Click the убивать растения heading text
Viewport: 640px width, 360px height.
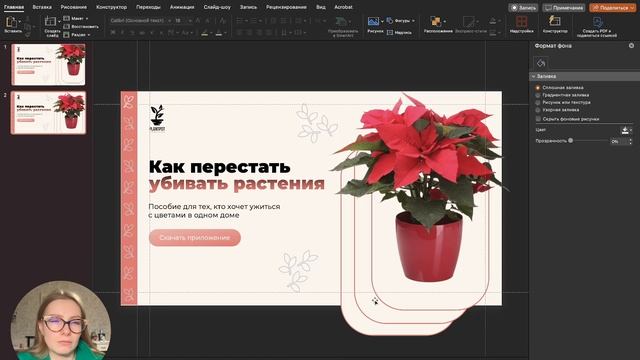click(236, 184)
